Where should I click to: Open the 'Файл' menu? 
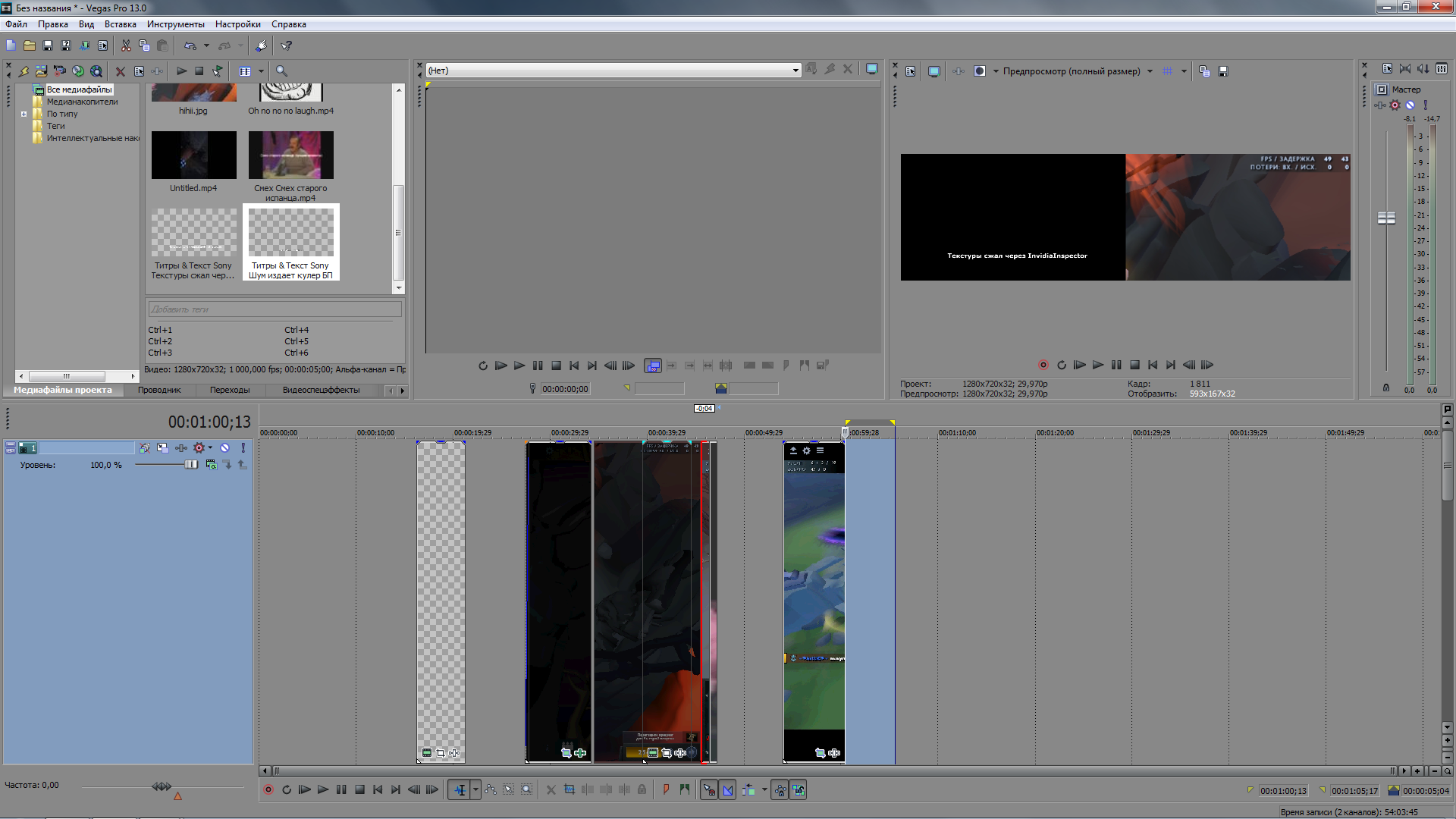pyautogui.click(x=16, y=24)
